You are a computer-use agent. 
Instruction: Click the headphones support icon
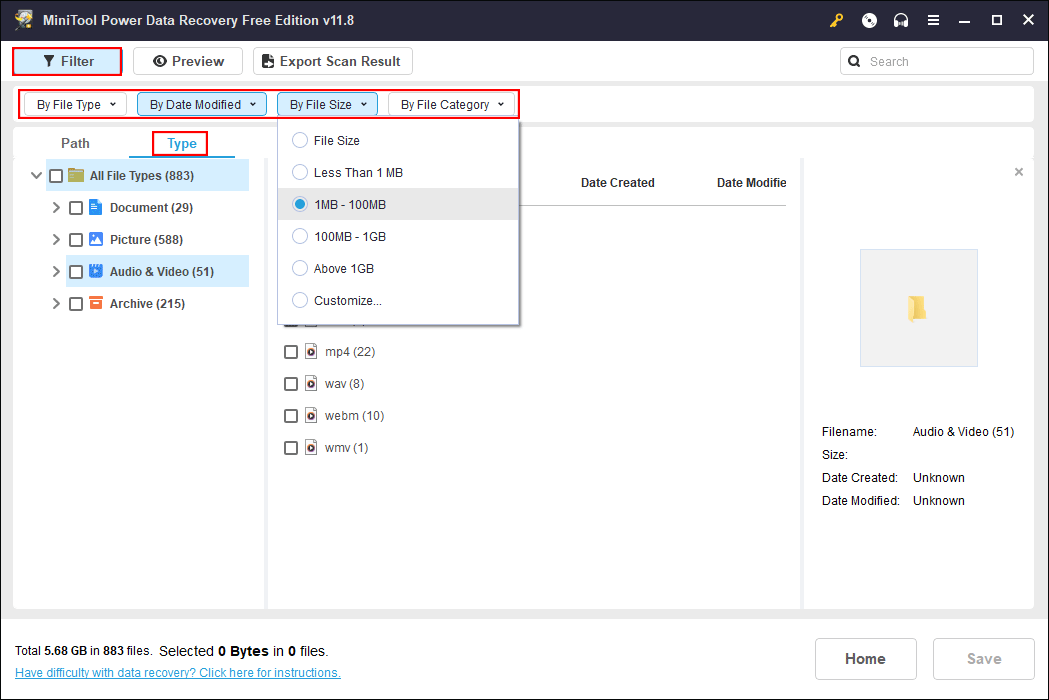pyautogui.click(x=901, y=20)
